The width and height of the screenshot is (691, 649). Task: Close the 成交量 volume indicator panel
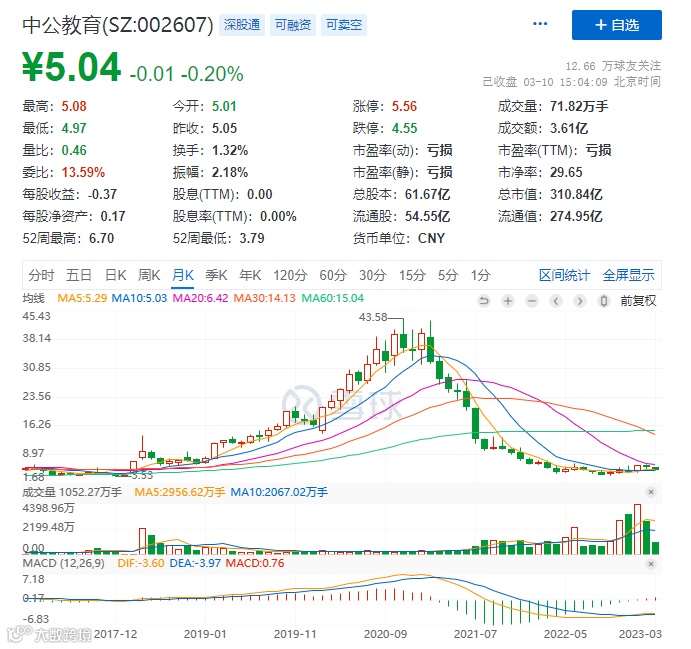pyautogui.click(x=651, y=492)
